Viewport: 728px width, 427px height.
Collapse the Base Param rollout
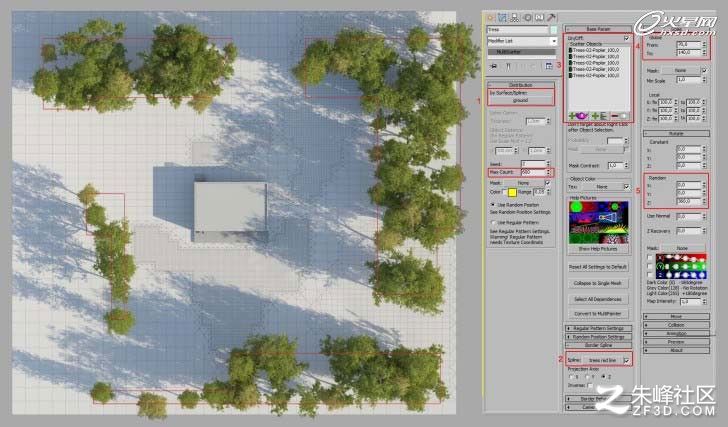tap(598, 29)
